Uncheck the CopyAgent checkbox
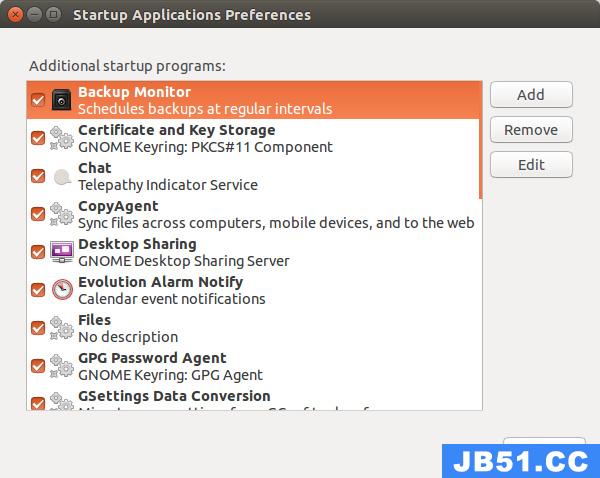This screenshot has width=600, height=478. click(x=38, y=214)
